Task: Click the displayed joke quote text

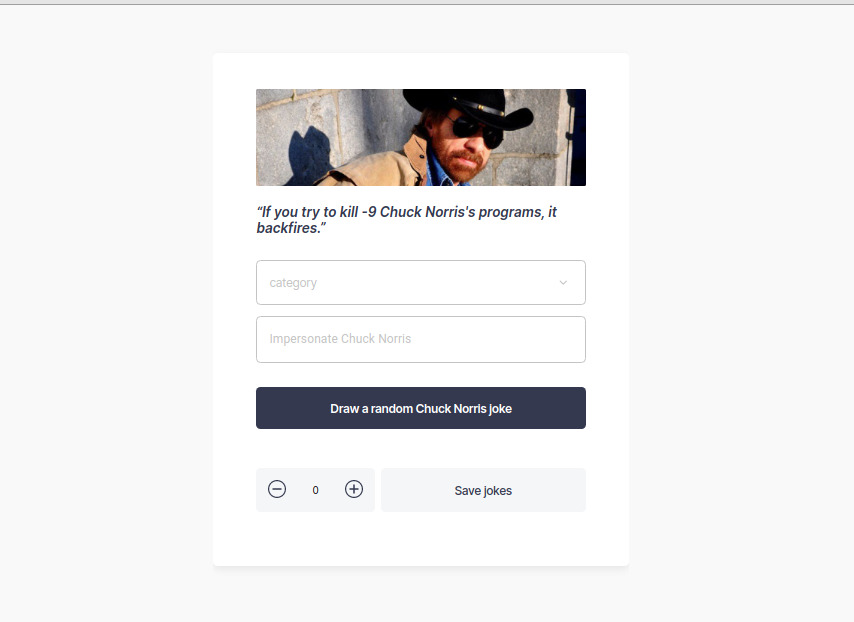Action: [407, 219]
